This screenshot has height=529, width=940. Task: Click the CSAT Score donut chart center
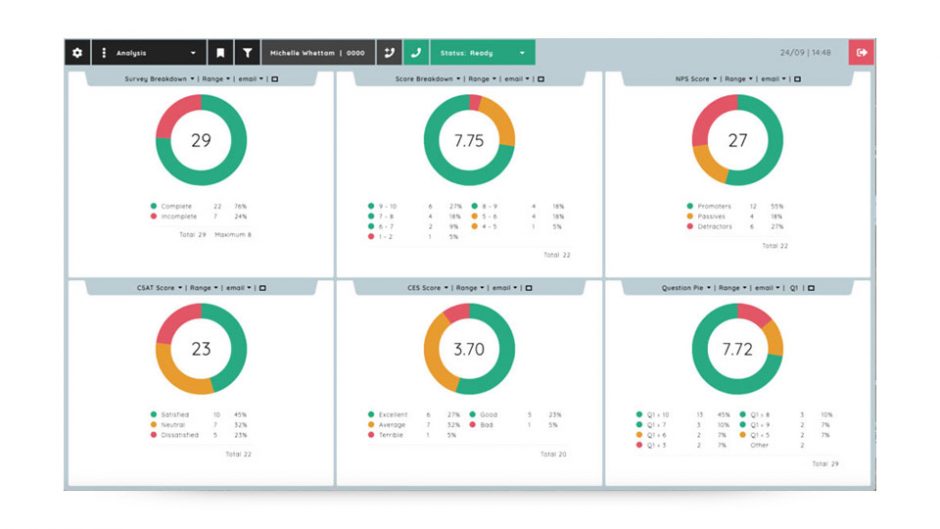click(x=201, y=349)
